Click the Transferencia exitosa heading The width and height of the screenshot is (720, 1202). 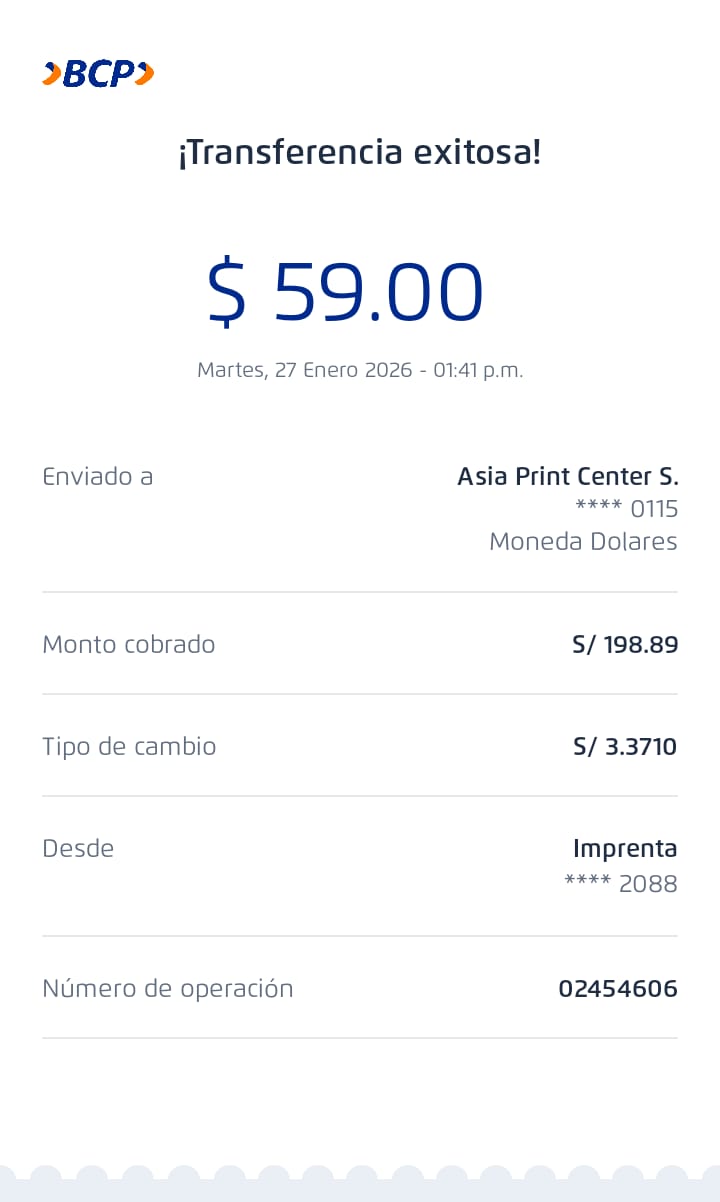point(360,153)
